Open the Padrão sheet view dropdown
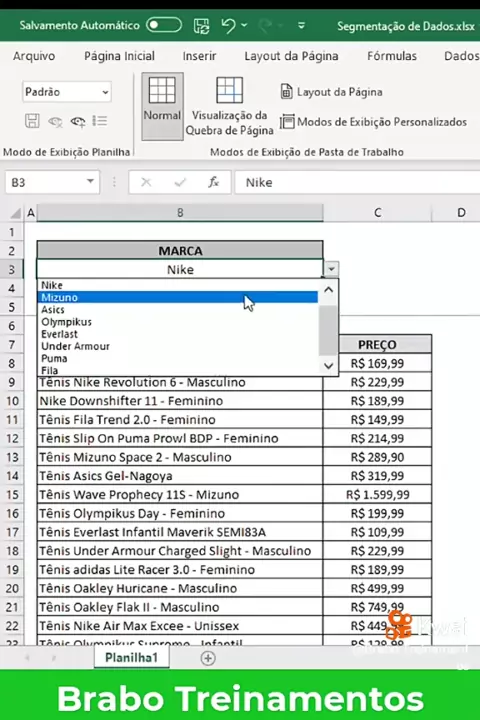Viewport: 480px width, 720px height. pos(67,92)
